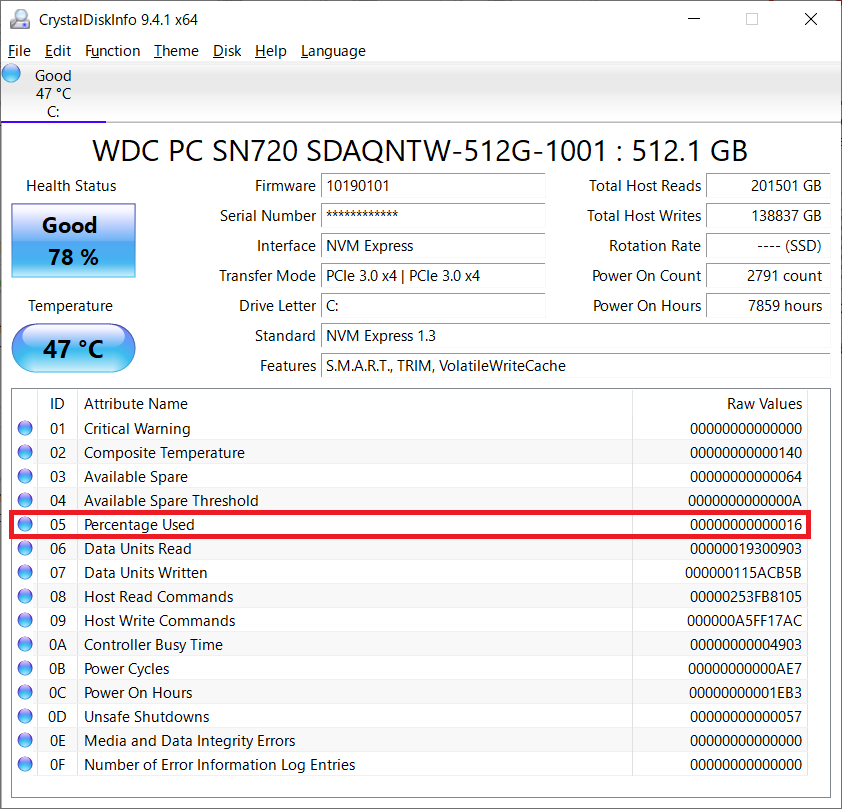The image size is (842, 809).
Task: Click the Good 78% health status button
Action: coord(72,240)
